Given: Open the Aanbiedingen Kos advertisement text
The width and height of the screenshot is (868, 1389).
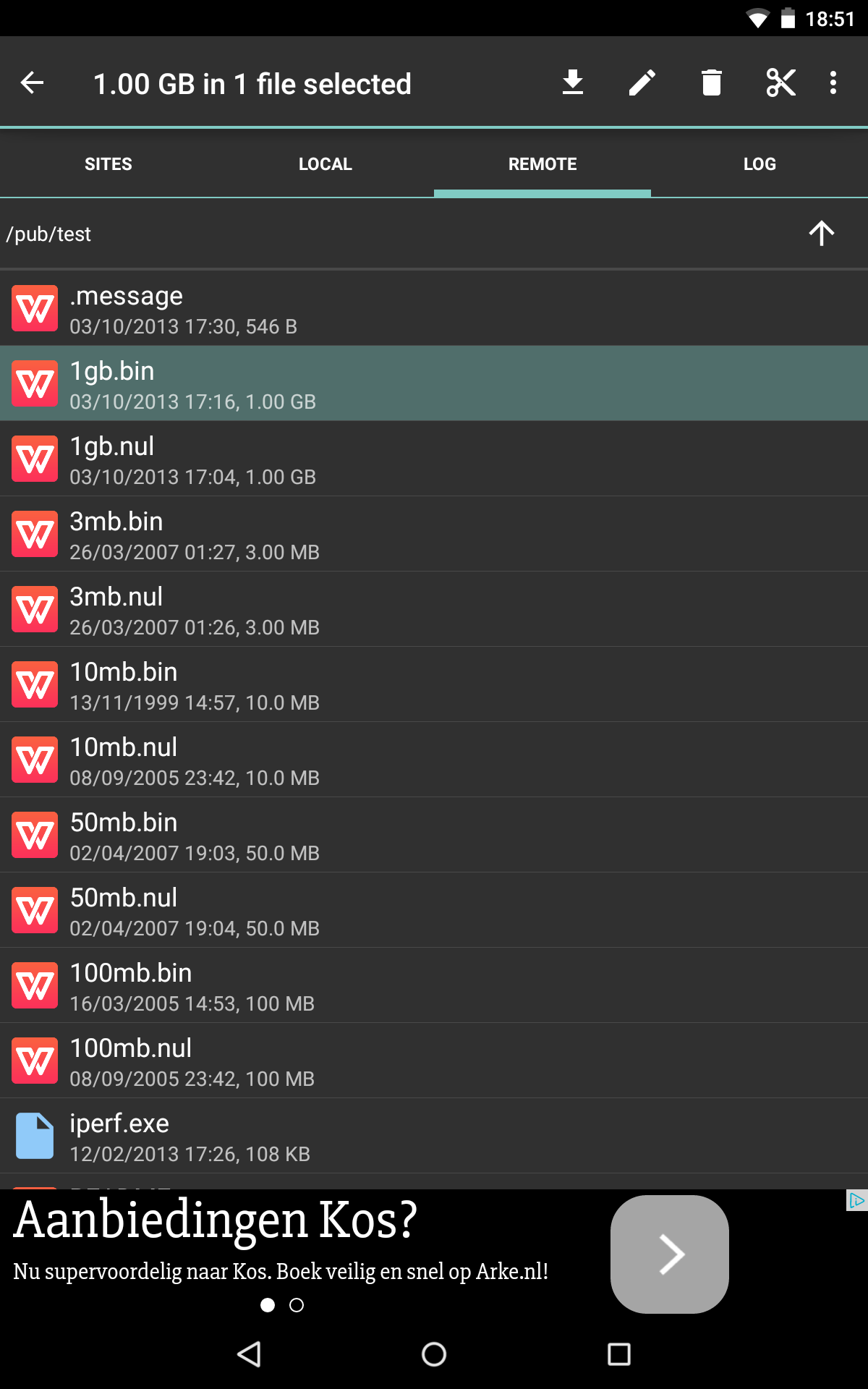Looking at the screenshot, I should pos(216,1220).
